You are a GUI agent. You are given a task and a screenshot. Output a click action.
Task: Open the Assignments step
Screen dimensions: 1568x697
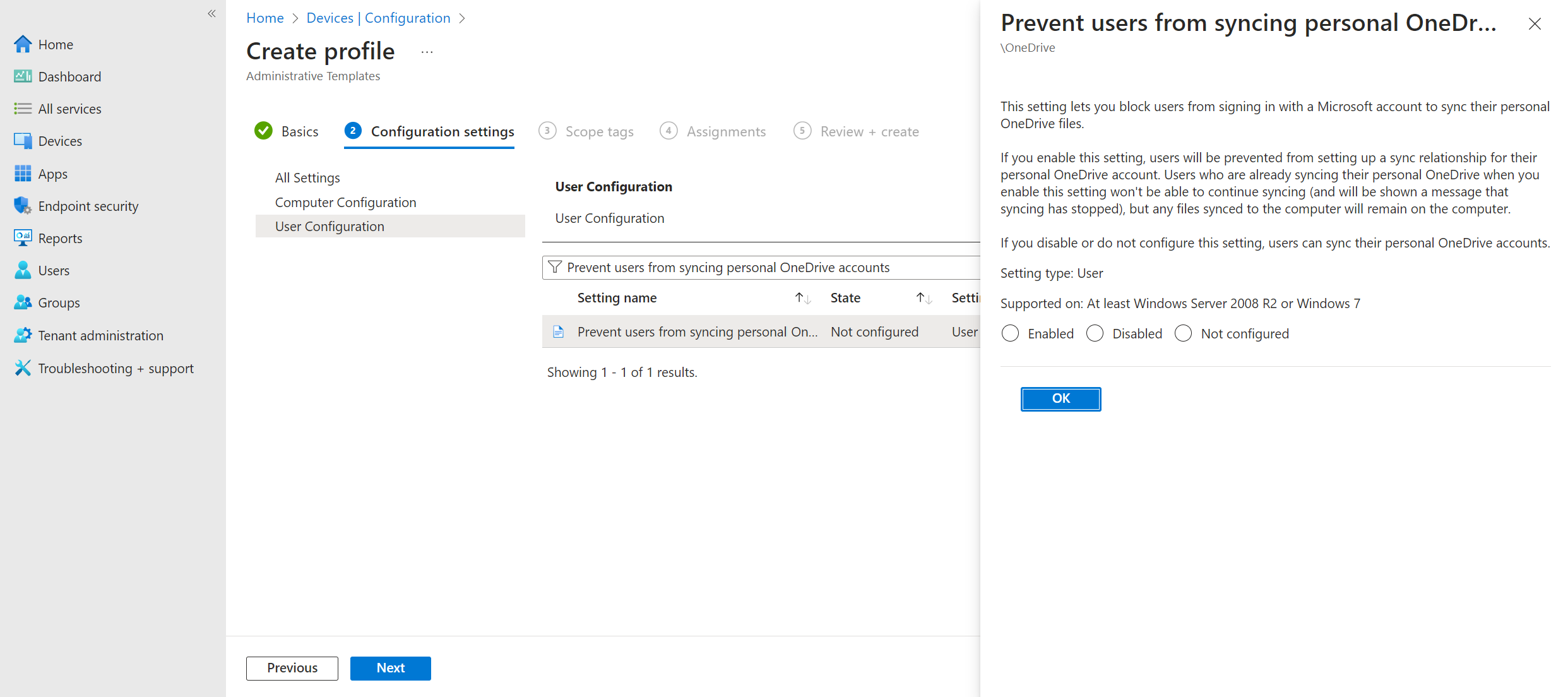(x=713, y=131)
